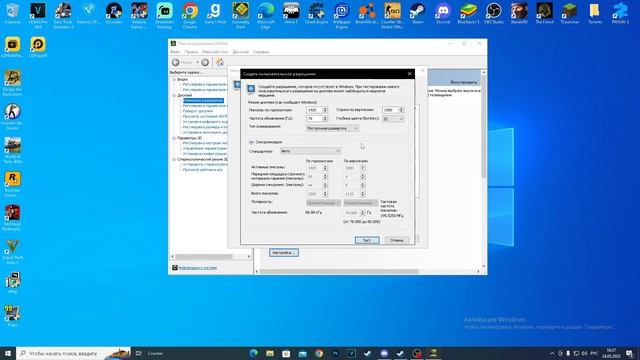640x360 pixels.
Task: Open Правка menu in NVIDIA panel
Action: [191, 52]
